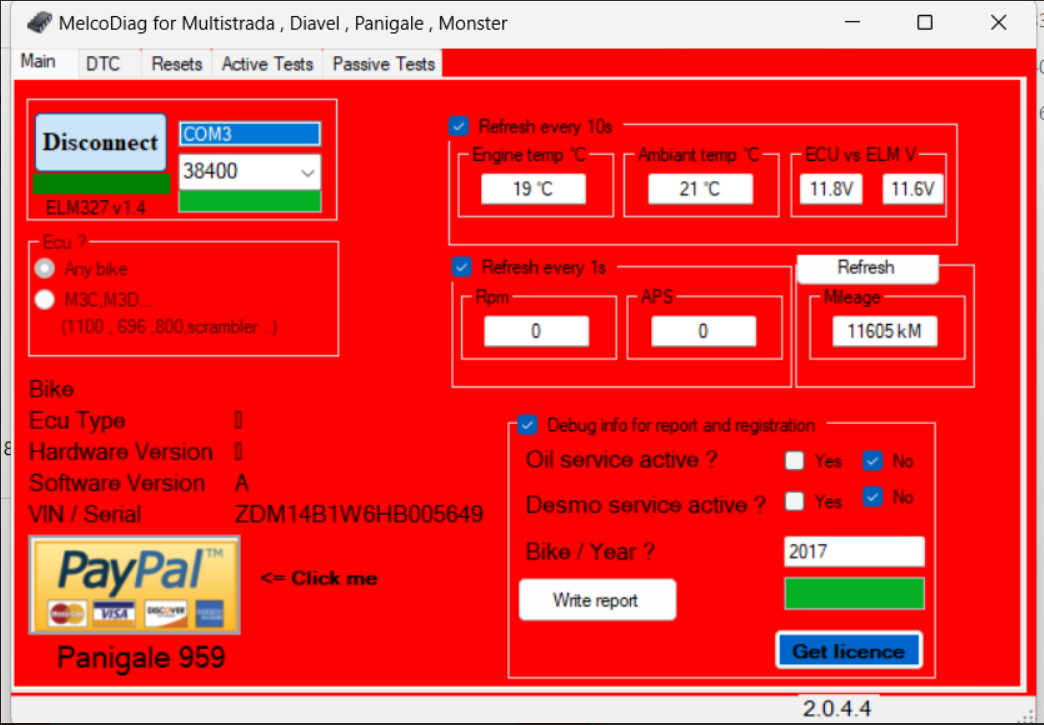Click the VIN text ZDM14B1W6HB005649
The width and height of the screenshot is (1044, 725).
[359, 515]
